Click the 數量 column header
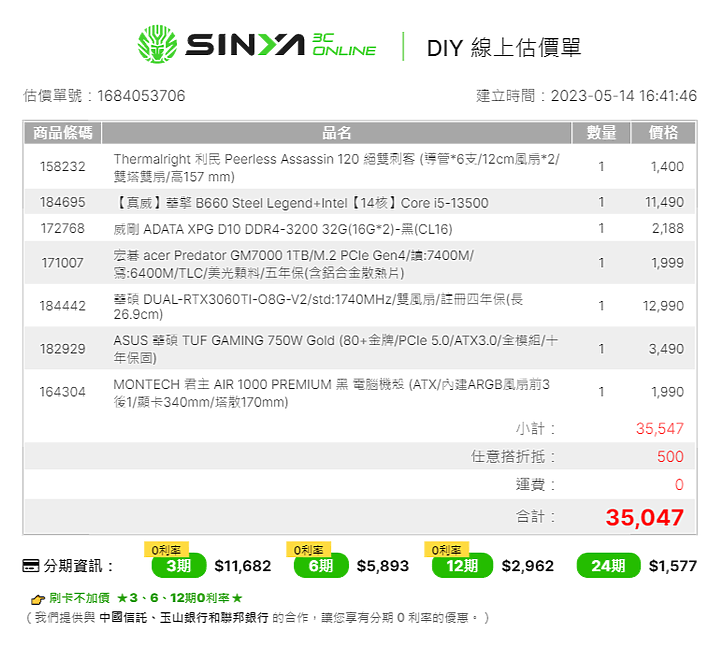The height and width of the screenshot is (647, 720). coord(601,133)
